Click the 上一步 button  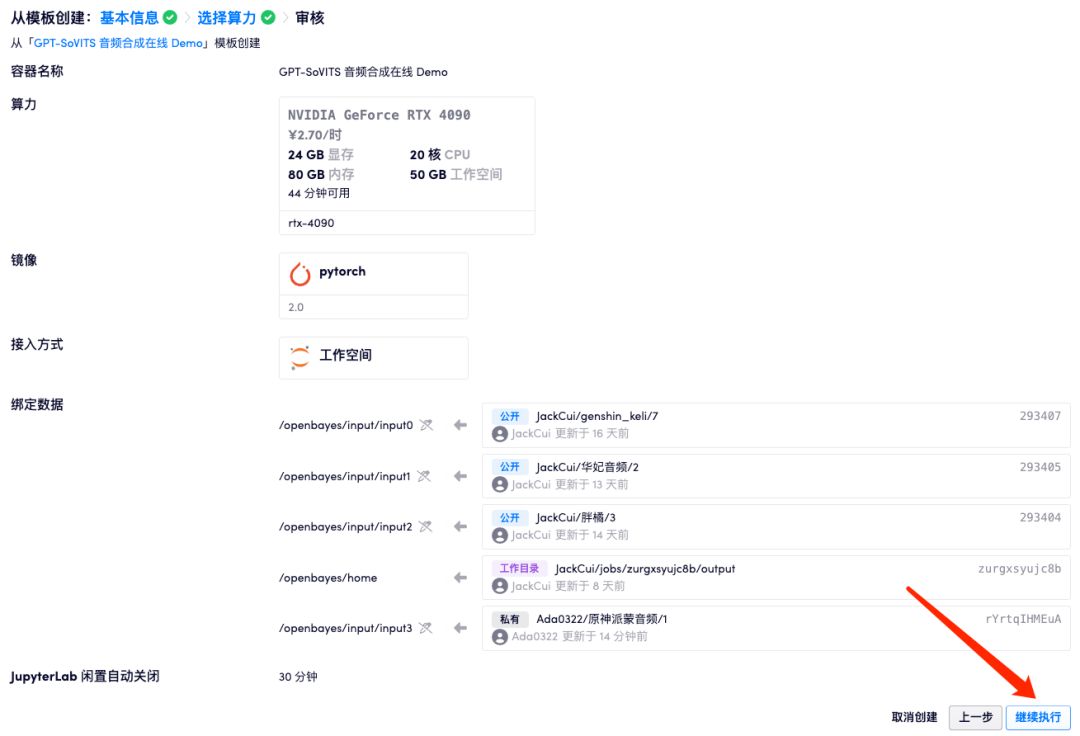(975, 717)
